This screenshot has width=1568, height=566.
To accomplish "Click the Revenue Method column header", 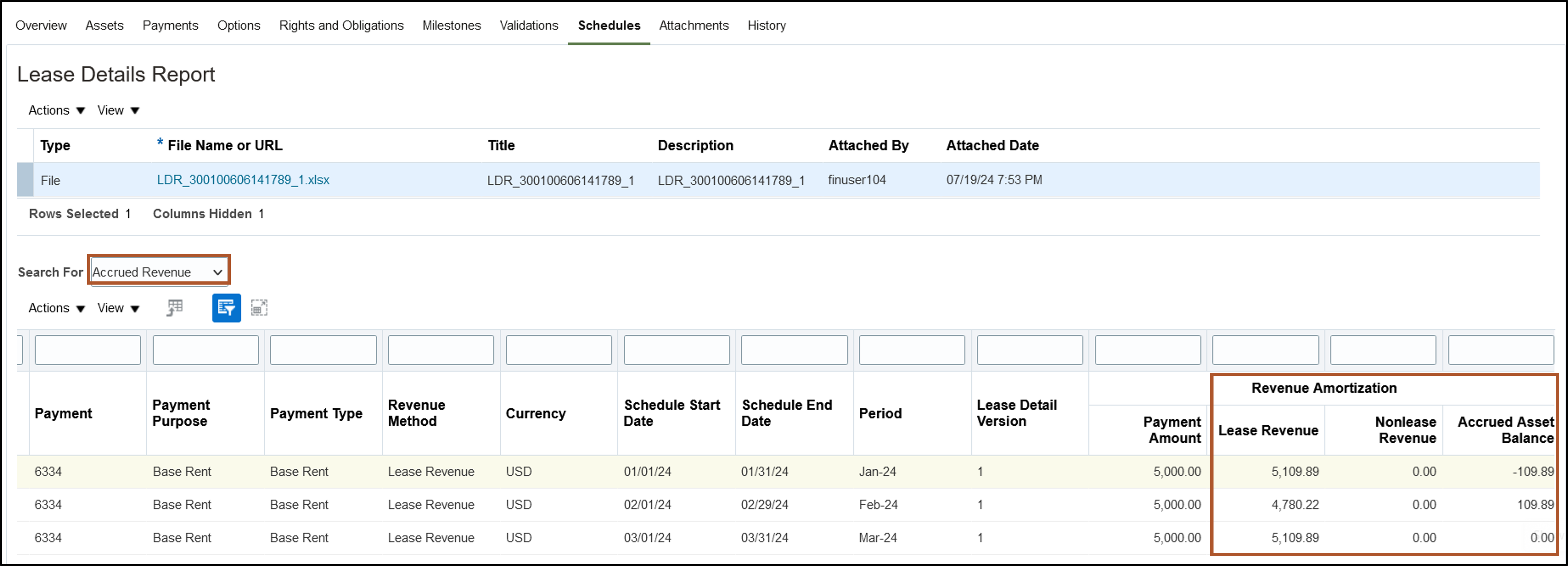I will pos(416,413).
